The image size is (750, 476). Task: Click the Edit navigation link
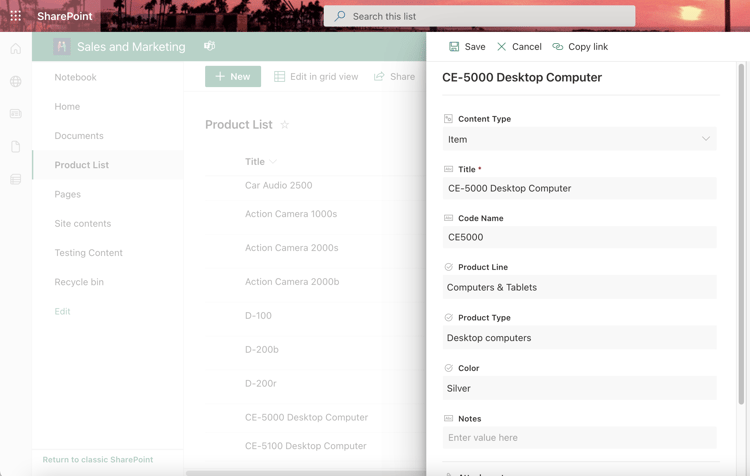pyautogui.click(x=62, y=311)
